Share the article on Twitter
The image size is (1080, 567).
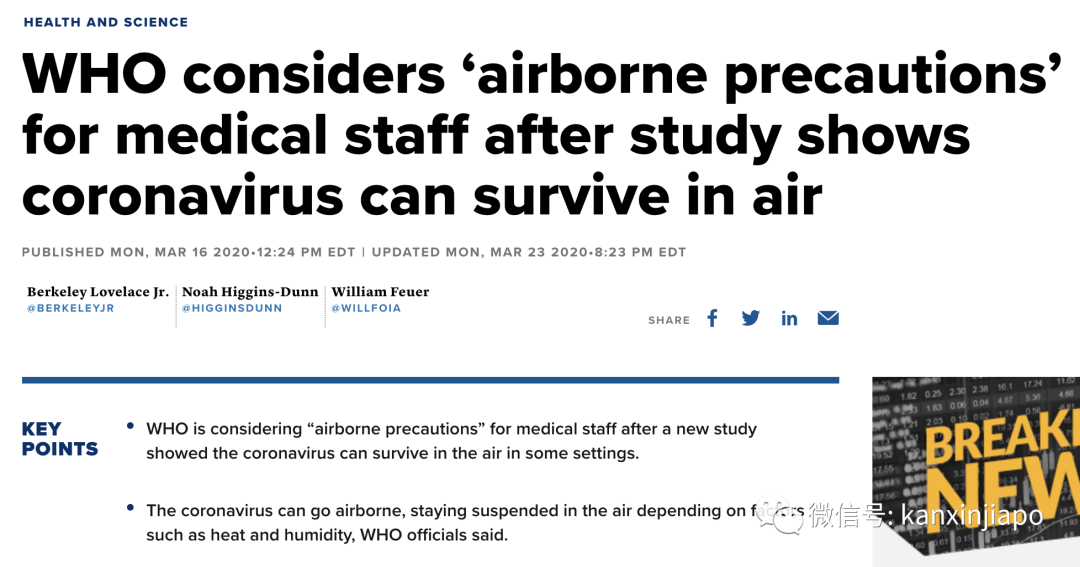pos(750,318)
